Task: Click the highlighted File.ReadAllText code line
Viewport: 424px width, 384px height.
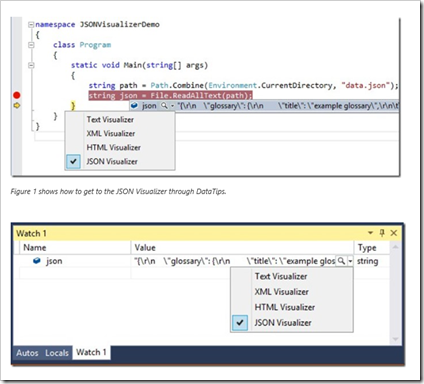Action: click(170, 96)
